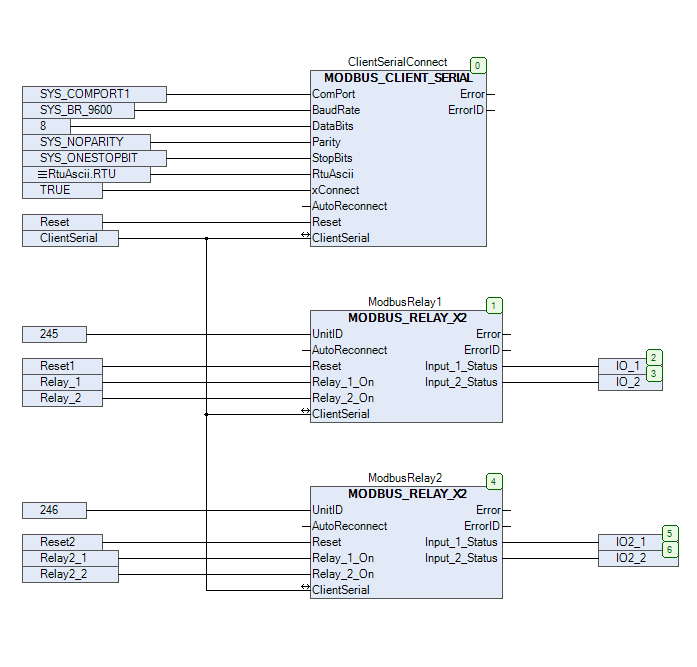Select AutoReconnect pin on MODBUS_CLIENT_SERIAL block
Viewport: 697px width, 667px height.
(350, 206)
